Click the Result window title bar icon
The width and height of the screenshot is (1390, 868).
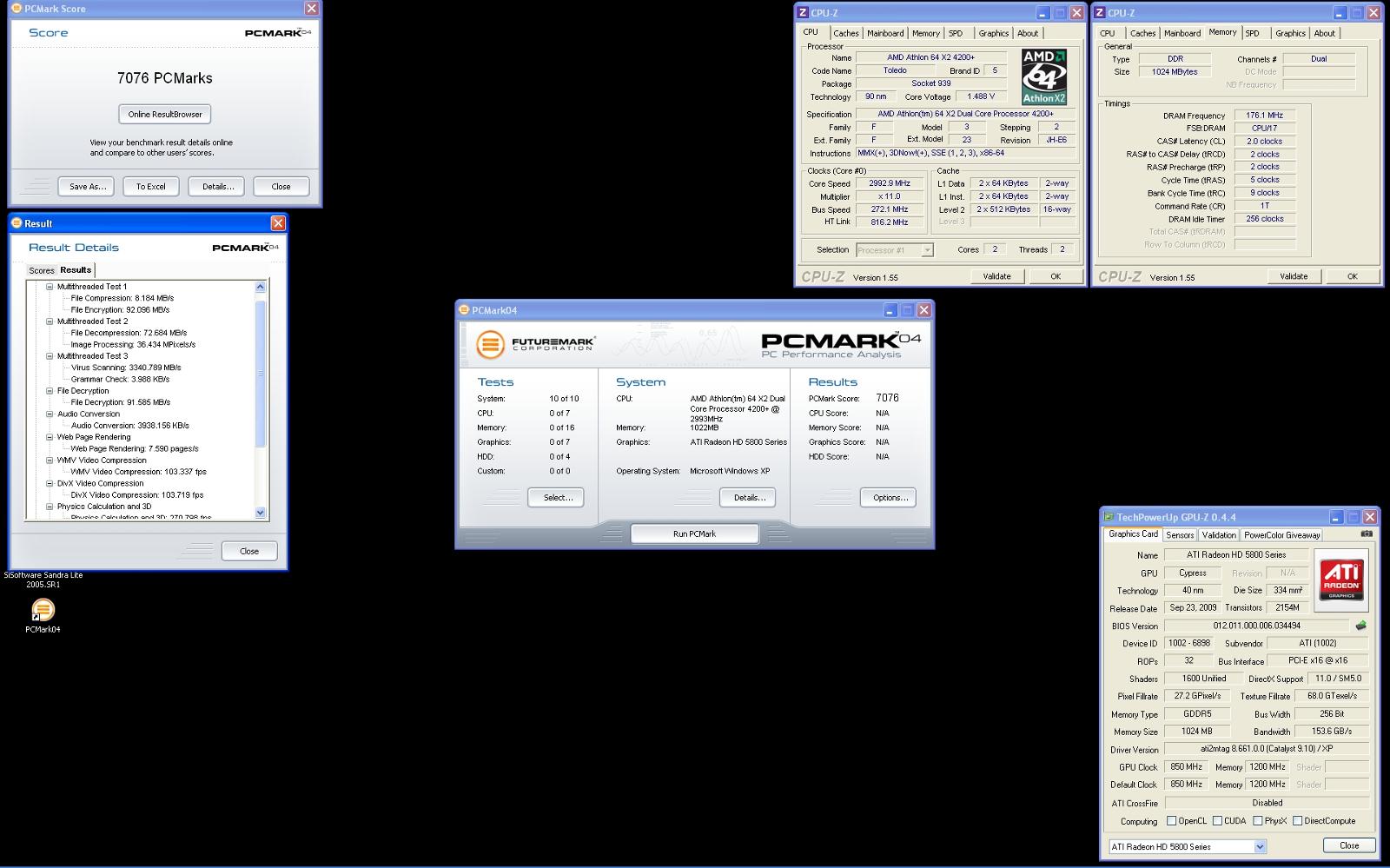(x=16, y=223)
